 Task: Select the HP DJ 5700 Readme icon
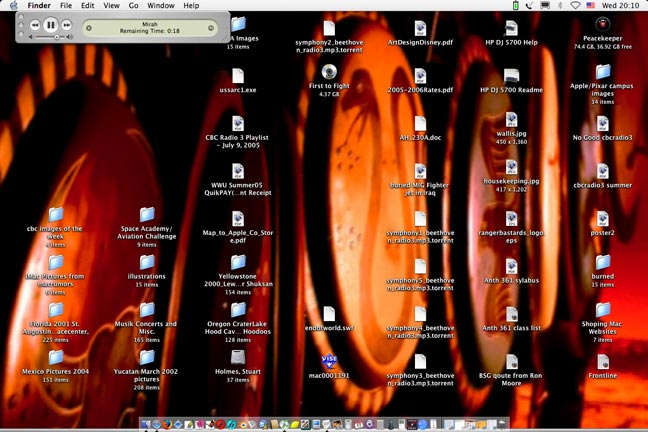point(511,76)
